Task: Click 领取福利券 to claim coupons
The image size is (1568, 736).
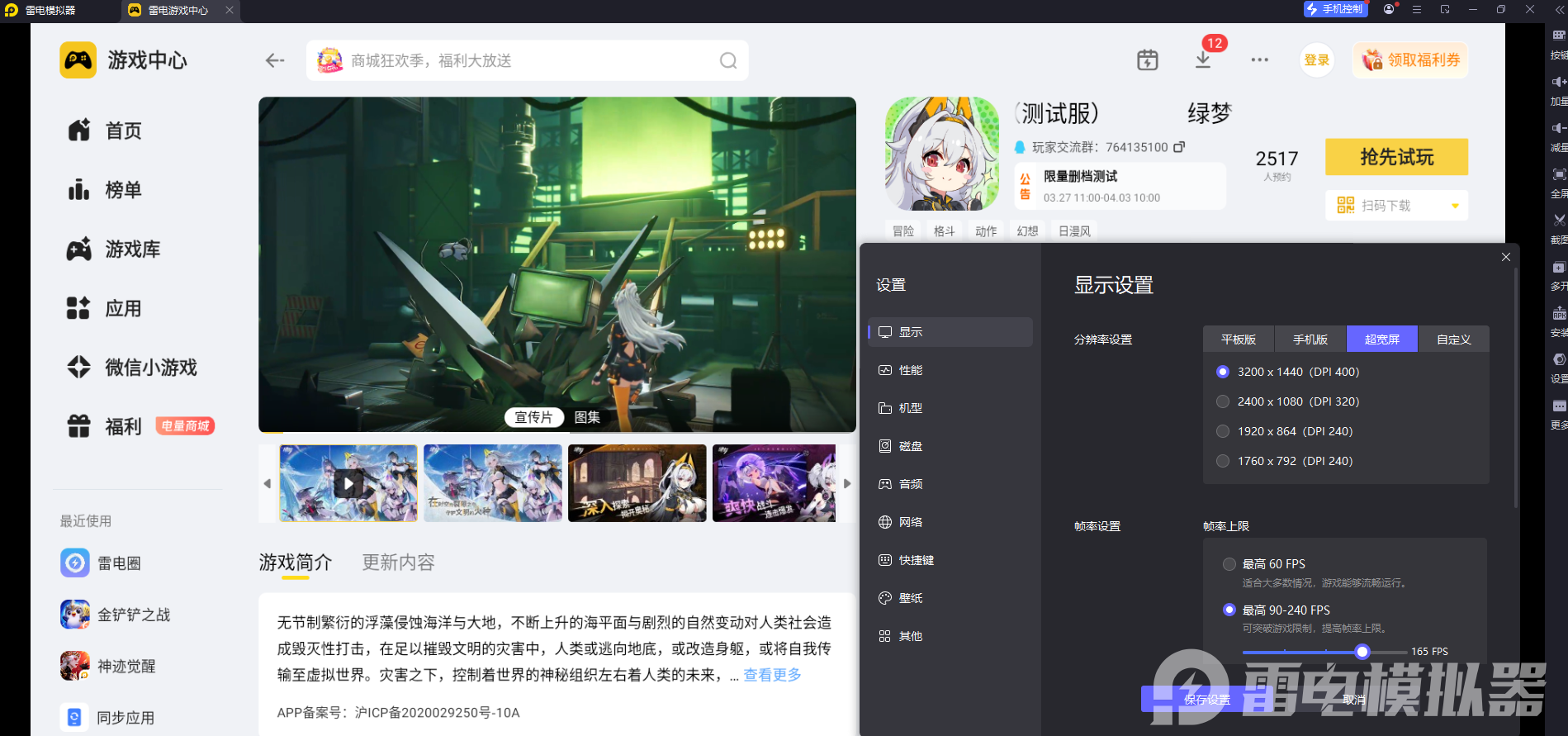Action: (1410, 60)
